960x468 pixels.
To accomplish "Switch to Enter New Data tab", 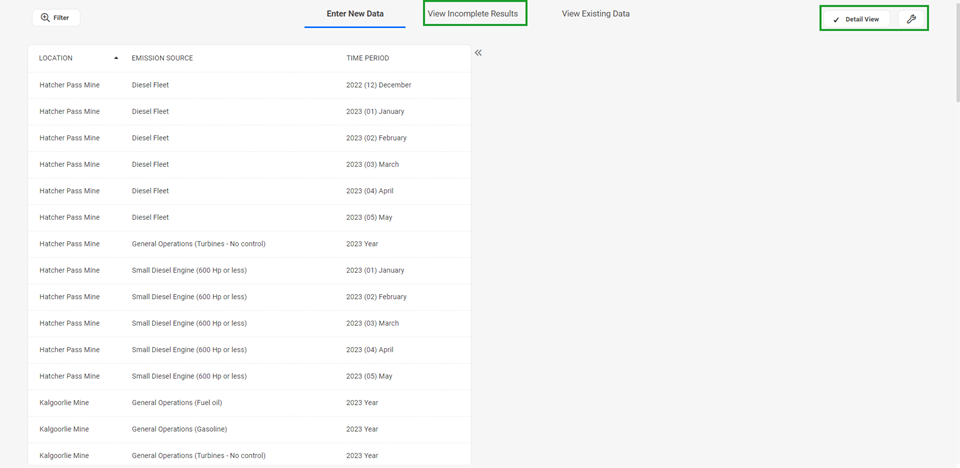I will (355, 13).
